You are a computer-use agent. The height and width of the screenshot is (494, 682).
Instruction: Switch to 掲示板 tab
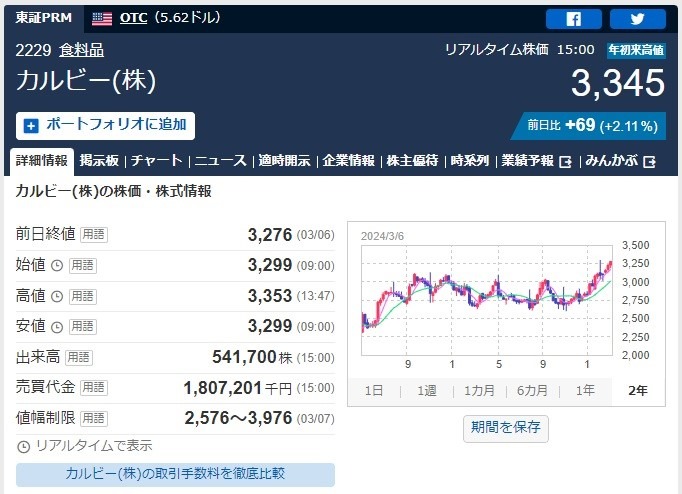tap(99, 161)
